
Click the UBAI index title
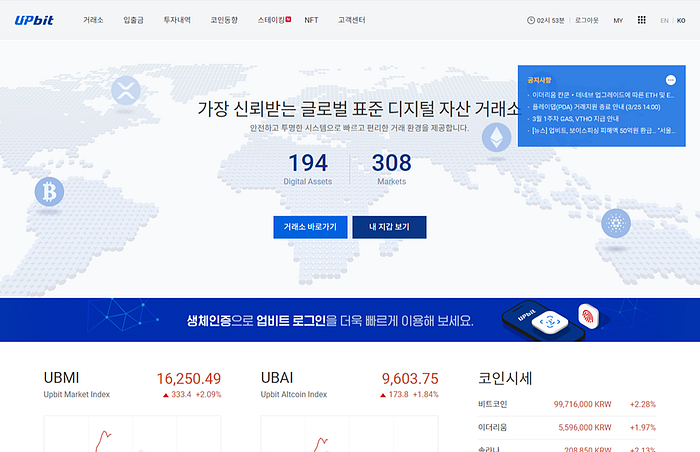(277, 378)
